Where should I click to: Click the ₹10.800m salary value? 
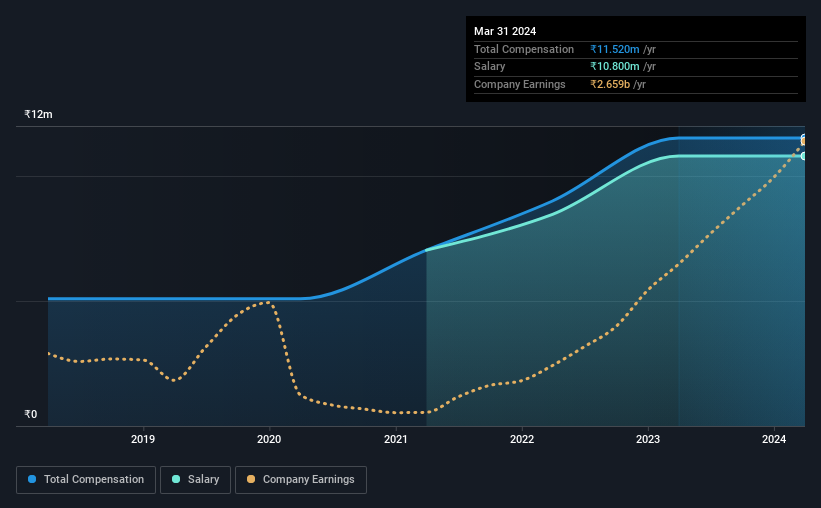click(615, 67)
